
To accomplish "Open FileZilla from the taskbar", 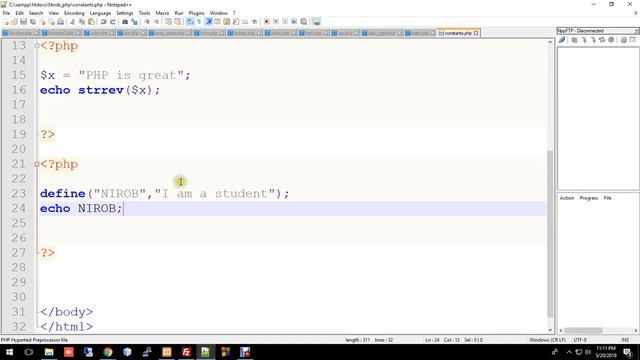I will pyautogui.click(x=186, y=352).
